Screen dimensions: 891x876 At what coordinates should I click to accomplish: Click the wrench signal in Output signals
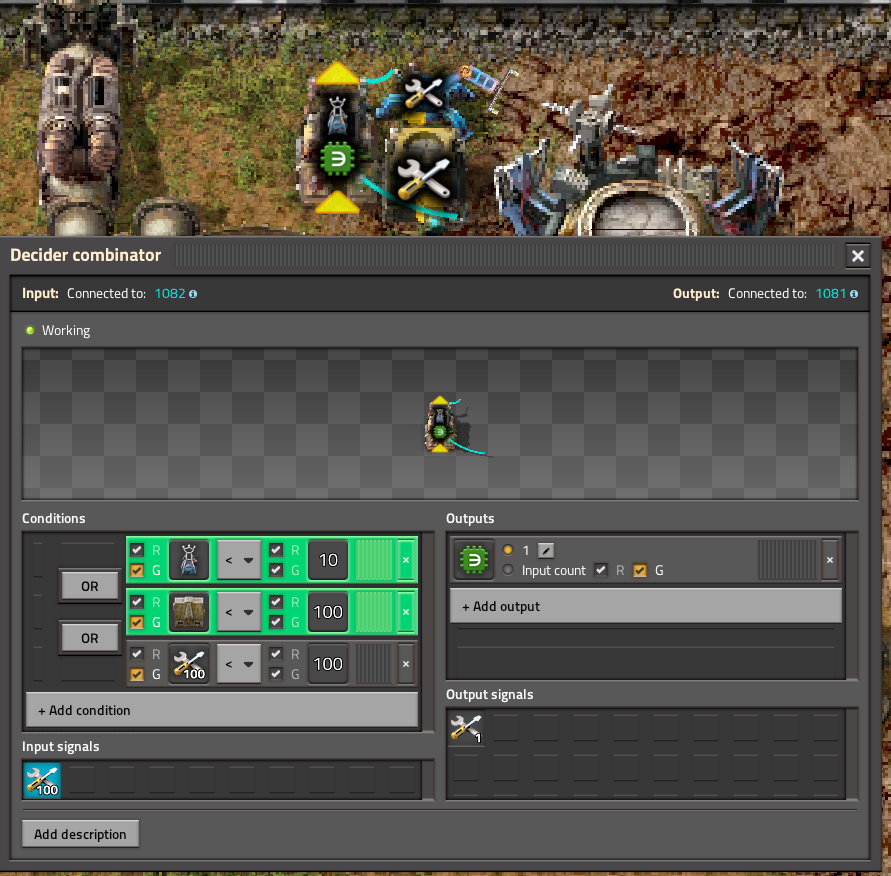pos(466,728)
